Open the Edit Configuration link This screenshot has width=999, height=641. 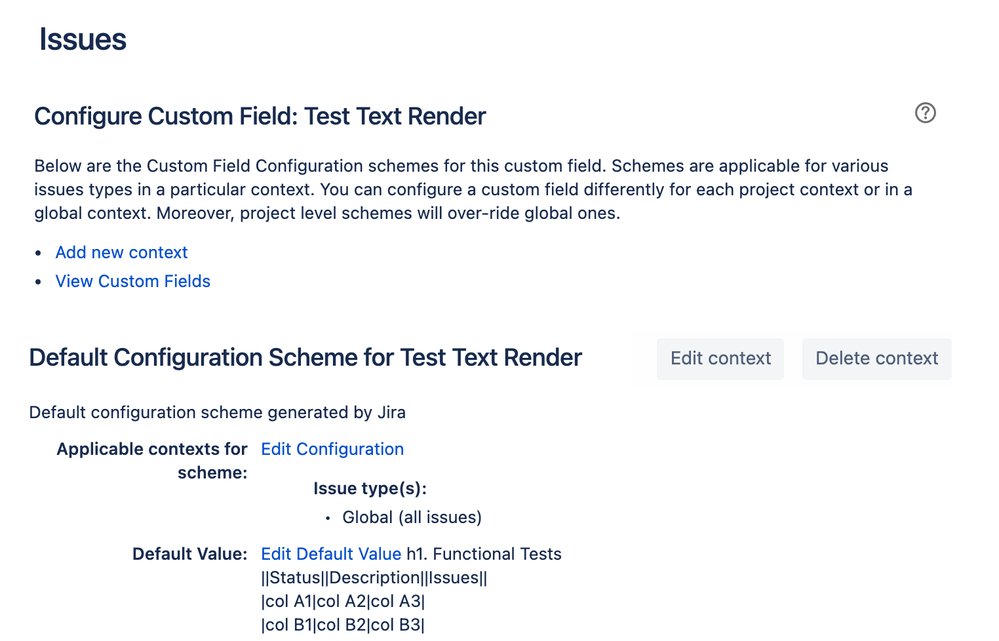[332, 449]
